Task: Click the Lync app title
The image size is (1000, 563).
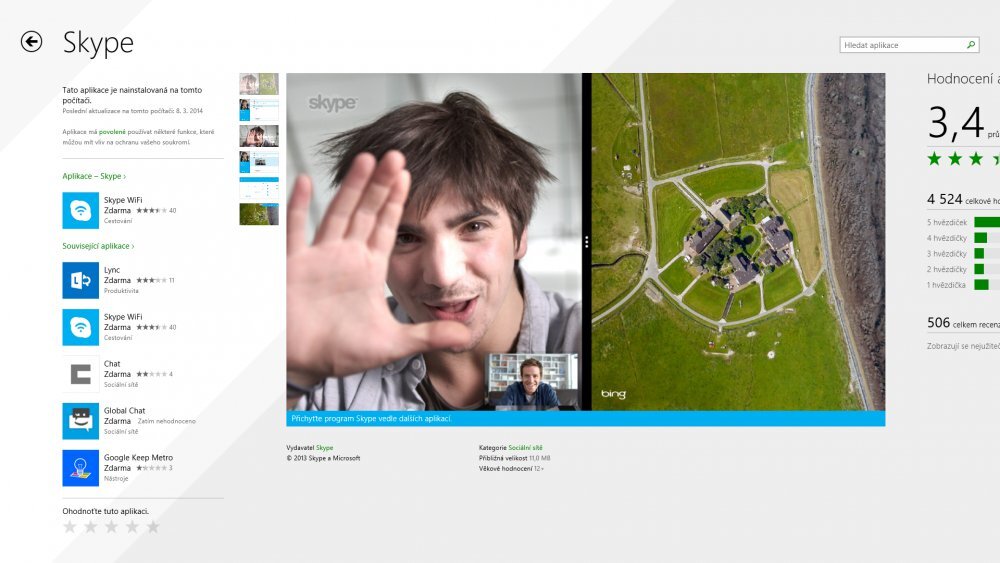Action: pyautogui.click(x=112, y=270)
